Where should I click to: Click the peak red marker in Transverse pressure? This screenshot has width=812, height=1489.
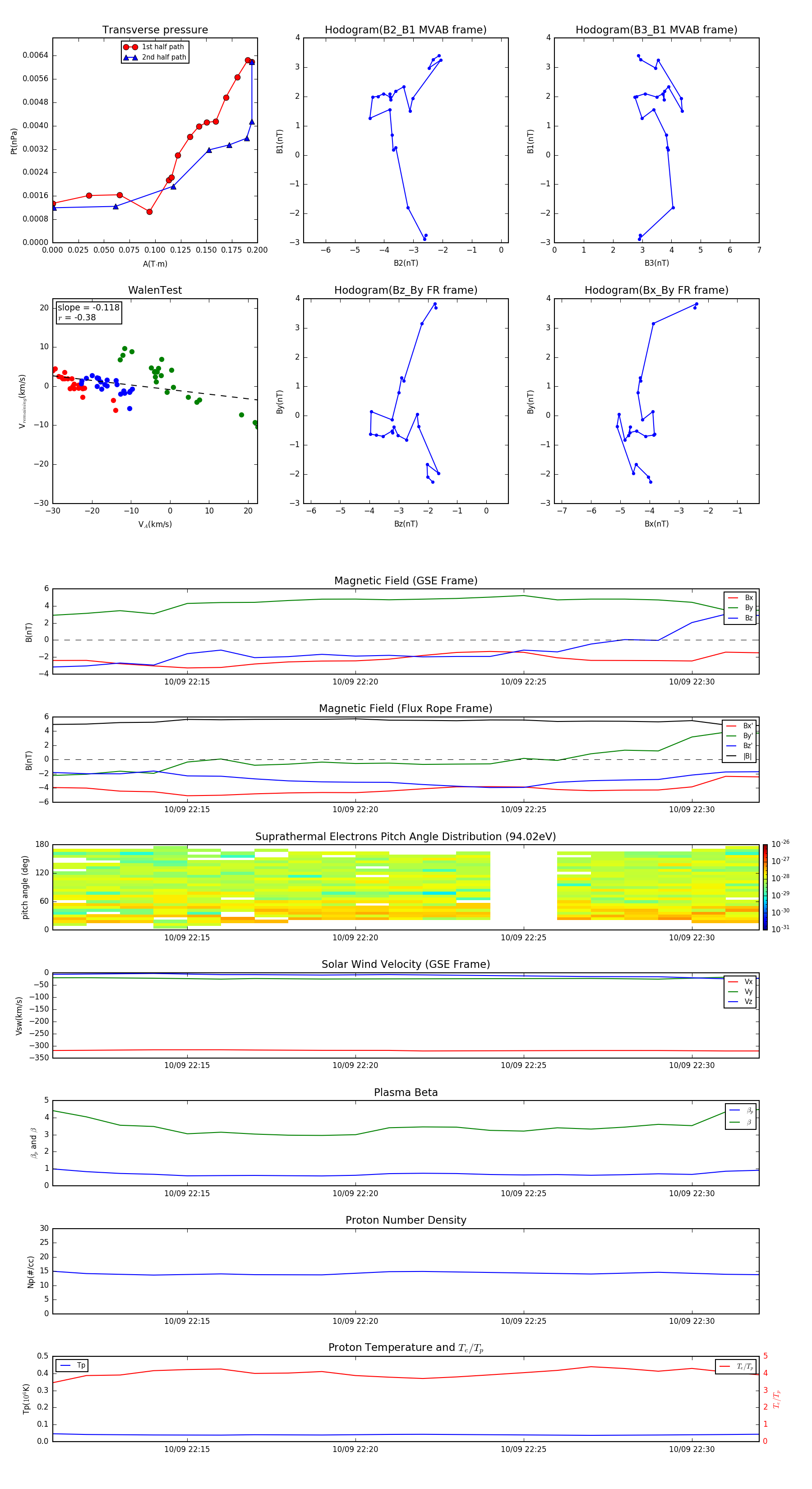pos(247,60)
